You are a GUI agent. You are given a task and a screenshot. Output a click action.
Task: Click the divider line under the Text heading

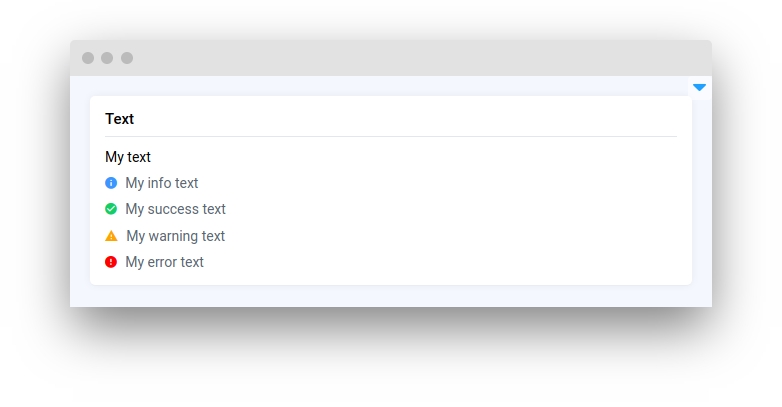tap(391, 136)
